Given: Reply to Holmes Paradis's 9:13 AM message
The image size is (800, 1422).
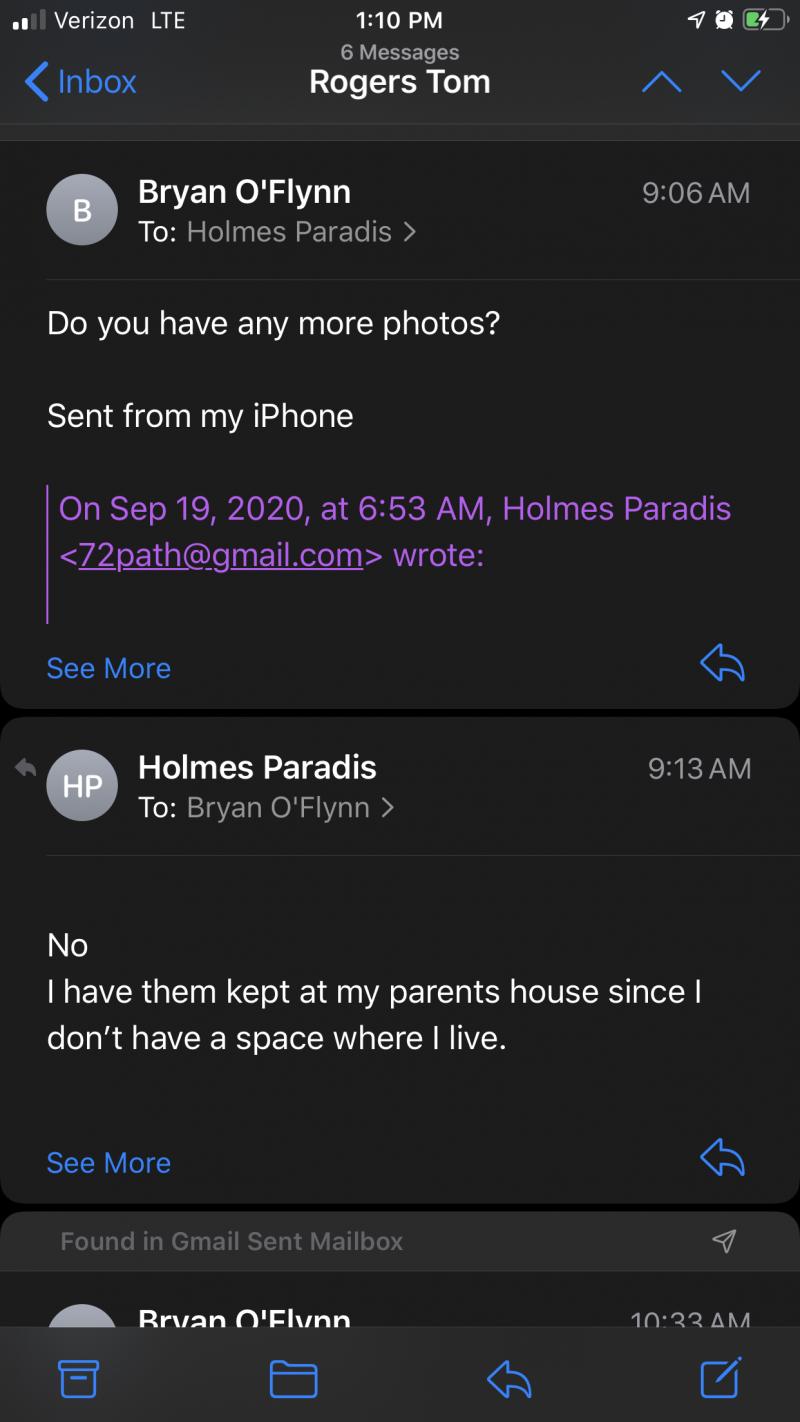Looking at the screenshot, I should (x=722, y=1158).
